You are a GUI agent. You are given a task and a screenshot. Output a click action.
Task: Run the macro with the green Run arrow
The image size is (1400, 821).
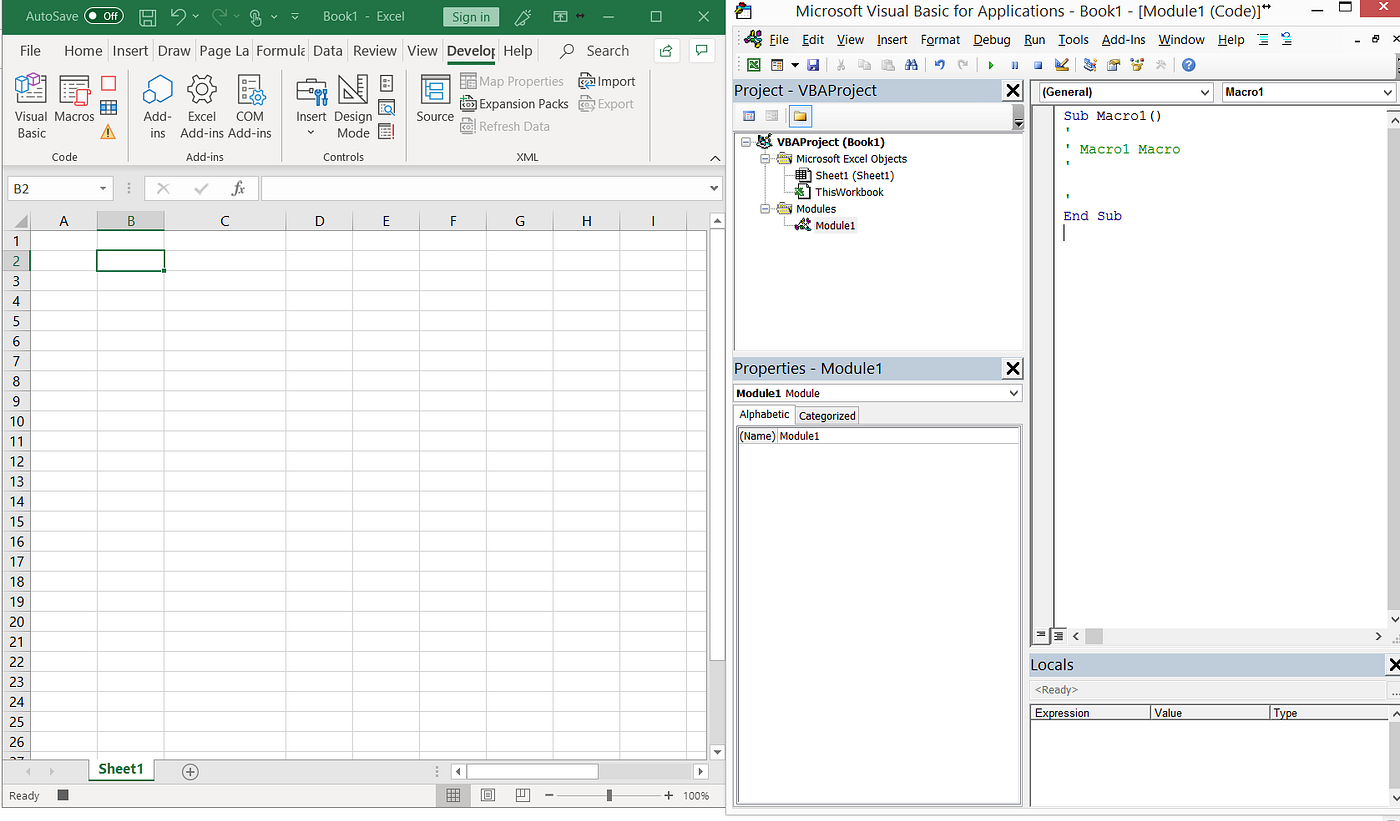coord(990,64)
